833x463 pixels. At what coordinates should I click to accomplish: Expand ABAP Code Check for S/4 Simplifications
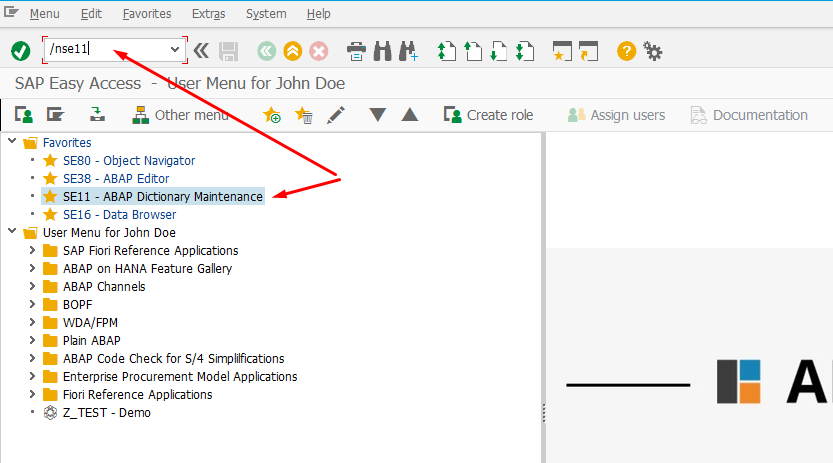[32, 358]
